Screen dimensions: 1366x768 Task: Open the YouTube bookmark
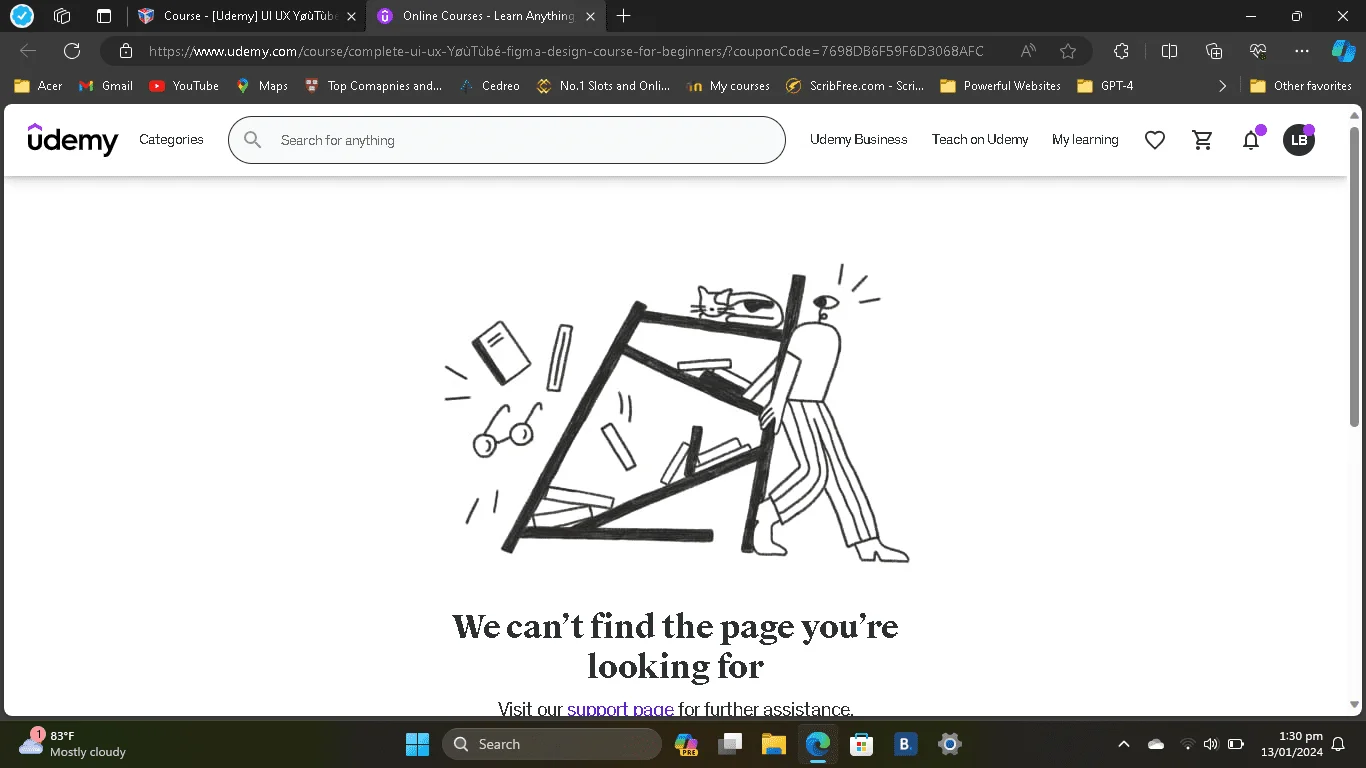184,86
